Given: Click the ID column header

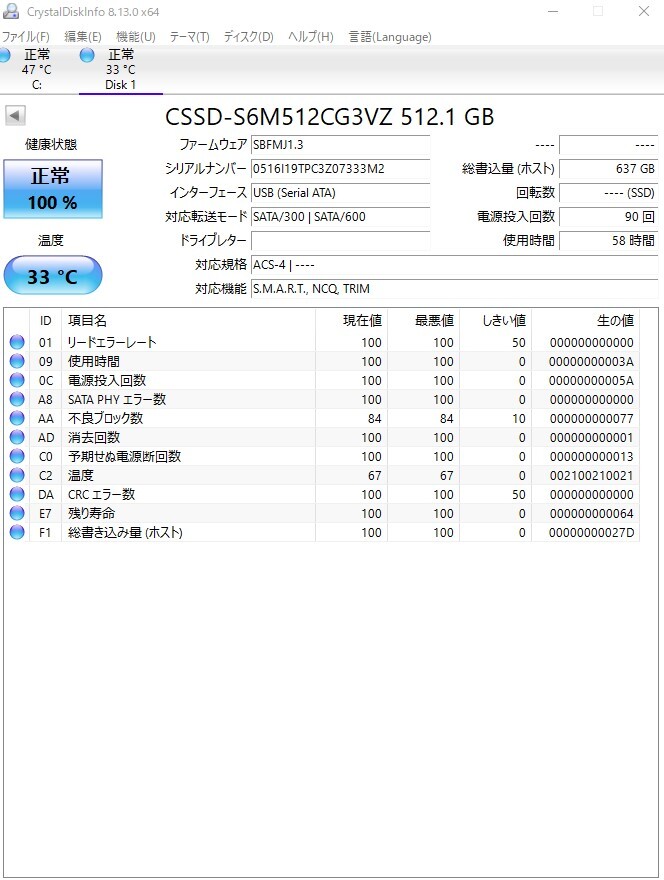Looking at the screenshot, I should [x=45, y=320].
